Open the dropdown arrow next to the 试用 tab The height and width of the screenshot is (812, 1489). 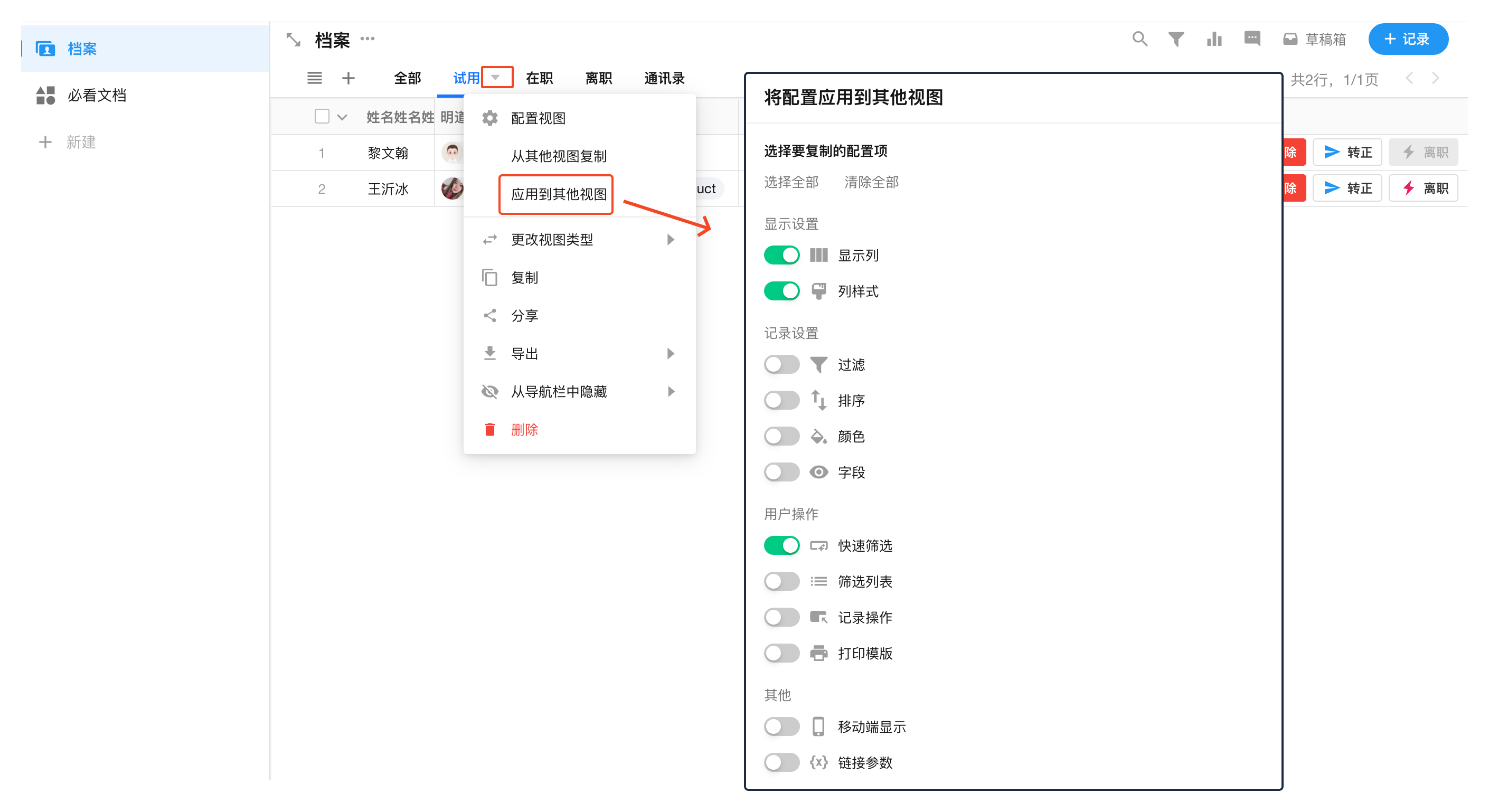[496, 78]
